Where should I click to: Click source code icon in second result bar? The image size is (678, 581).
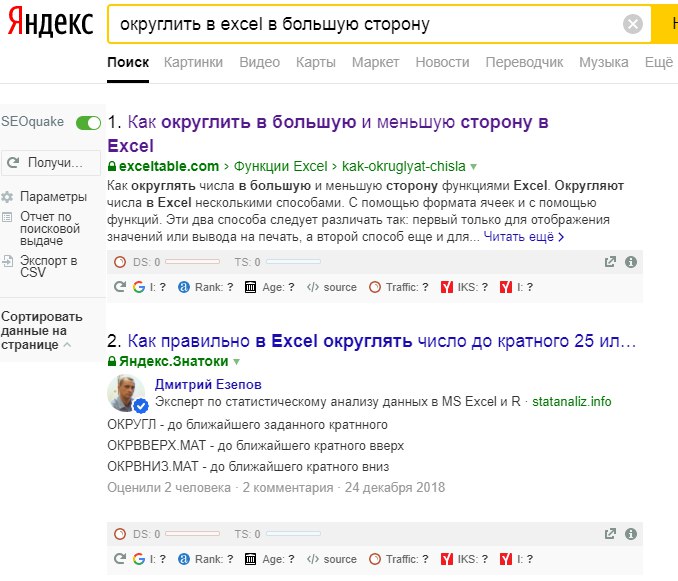click(313, 559)
